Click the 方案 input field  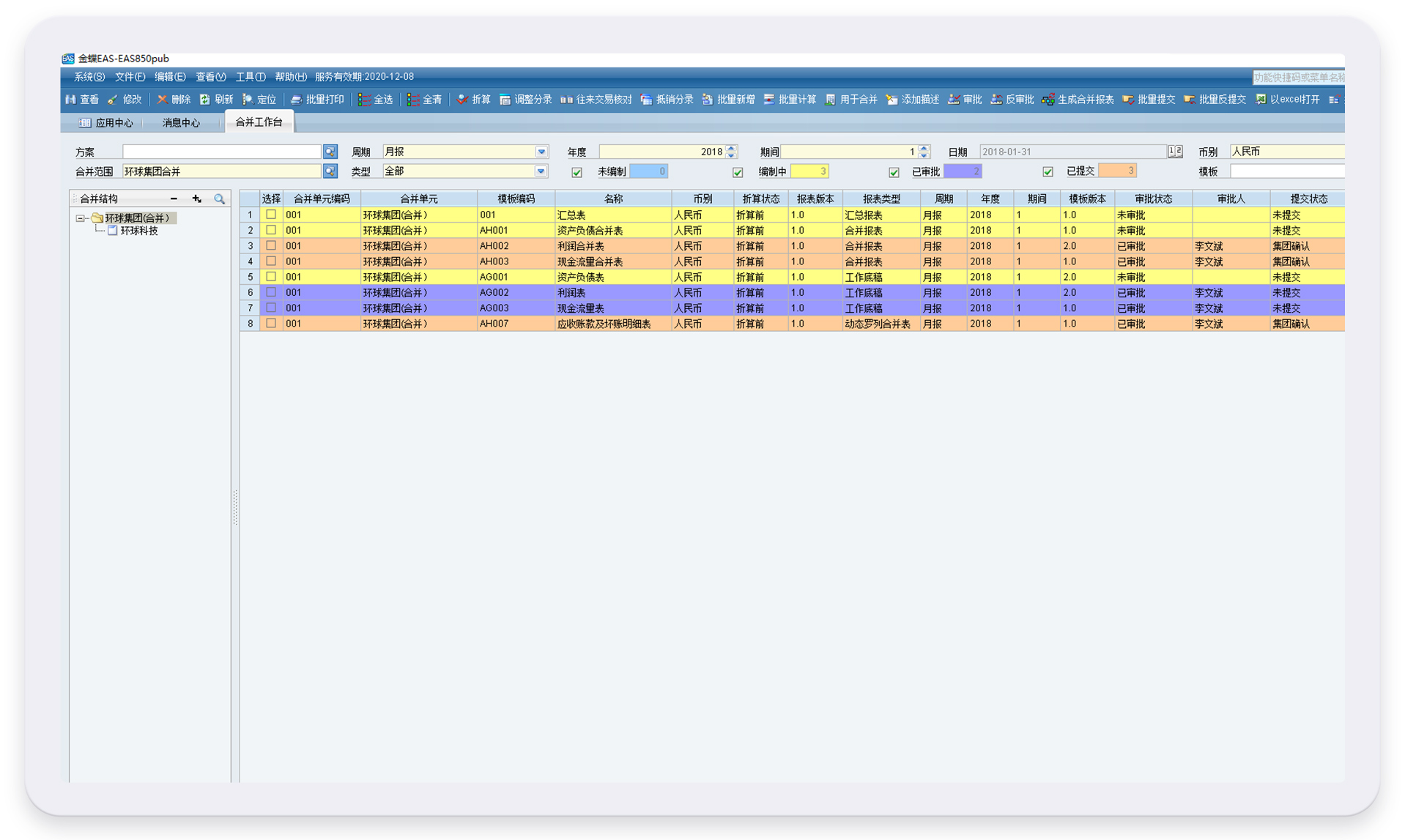coord(222,152)
